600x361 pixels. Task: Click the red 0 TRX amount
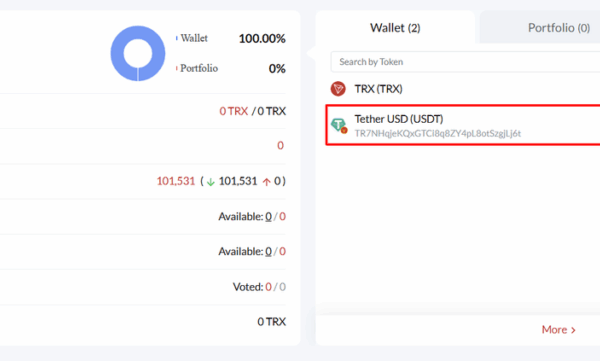233,111
